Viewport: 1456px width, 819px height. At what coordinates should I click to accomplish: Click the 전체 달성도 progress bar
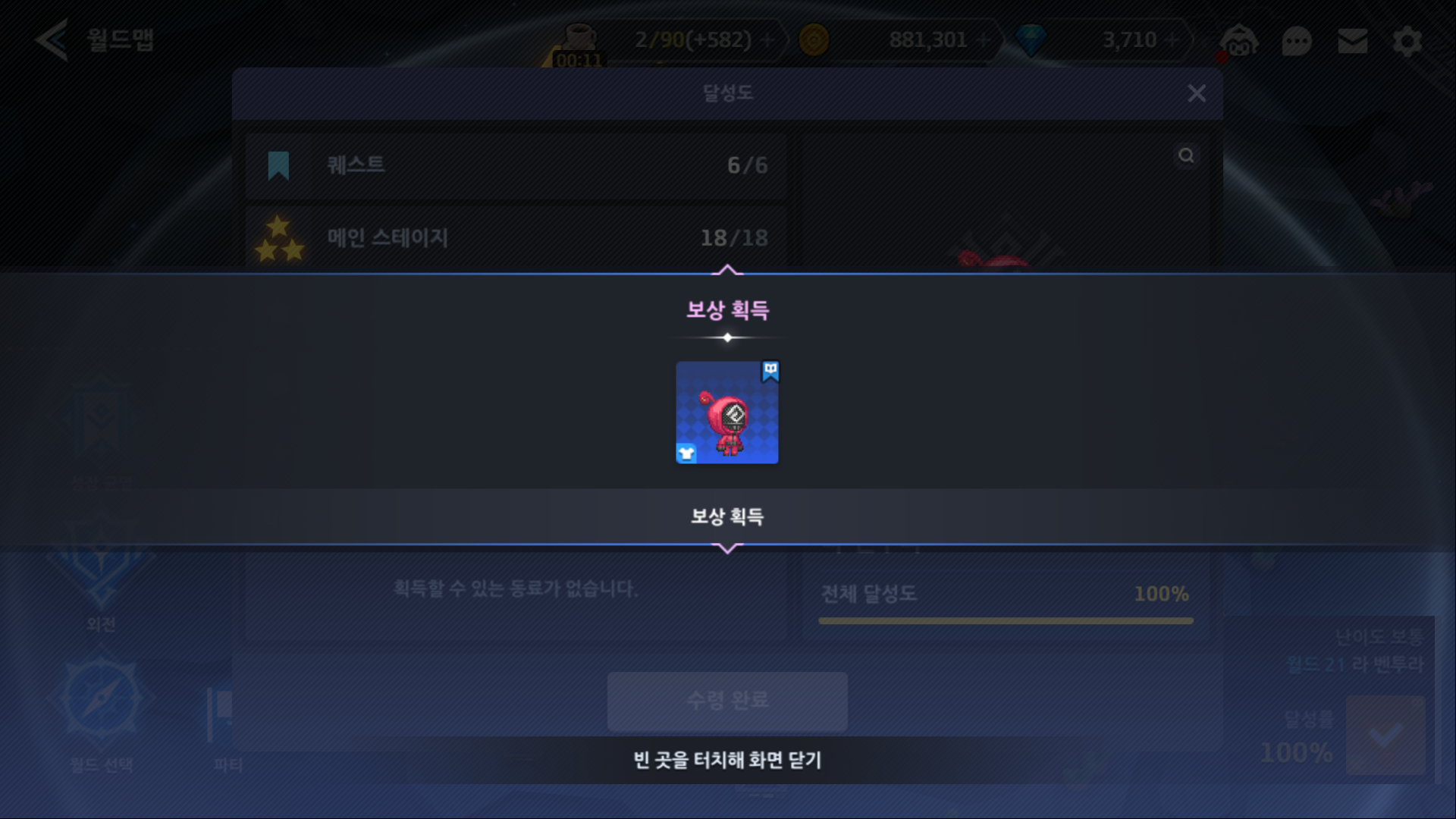pos(1006,620)
